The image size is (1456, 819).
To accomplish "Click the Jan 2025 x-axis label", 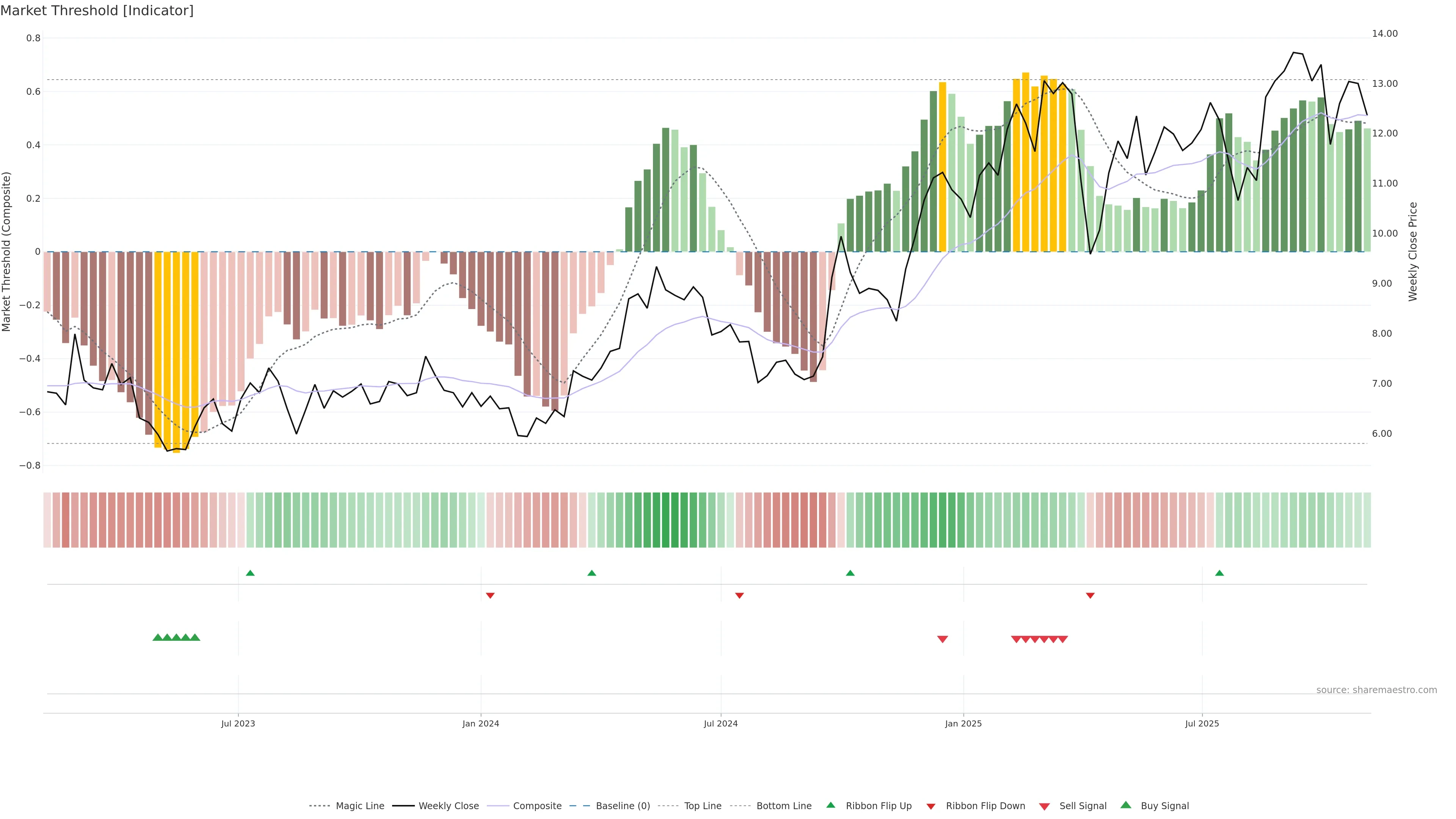I will point(963,723).
